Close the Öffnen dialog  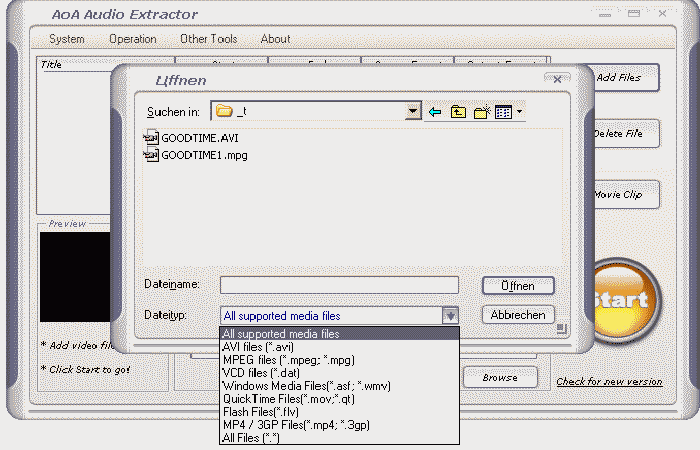tap(557, 79)
